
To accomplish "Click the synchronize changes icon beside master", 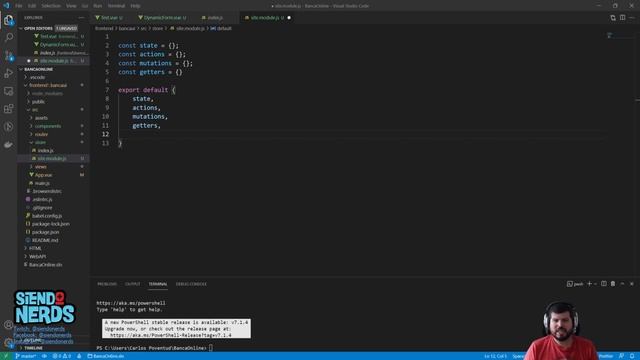I will [44, 356].
